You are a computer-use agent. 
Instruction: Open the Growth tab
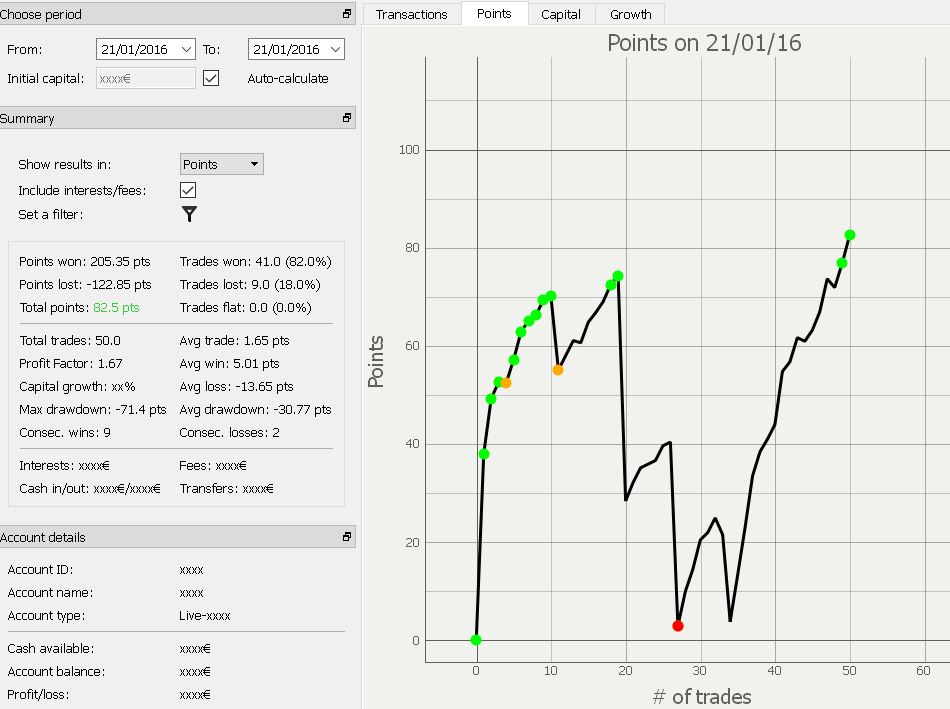click(x=631, y=15)
